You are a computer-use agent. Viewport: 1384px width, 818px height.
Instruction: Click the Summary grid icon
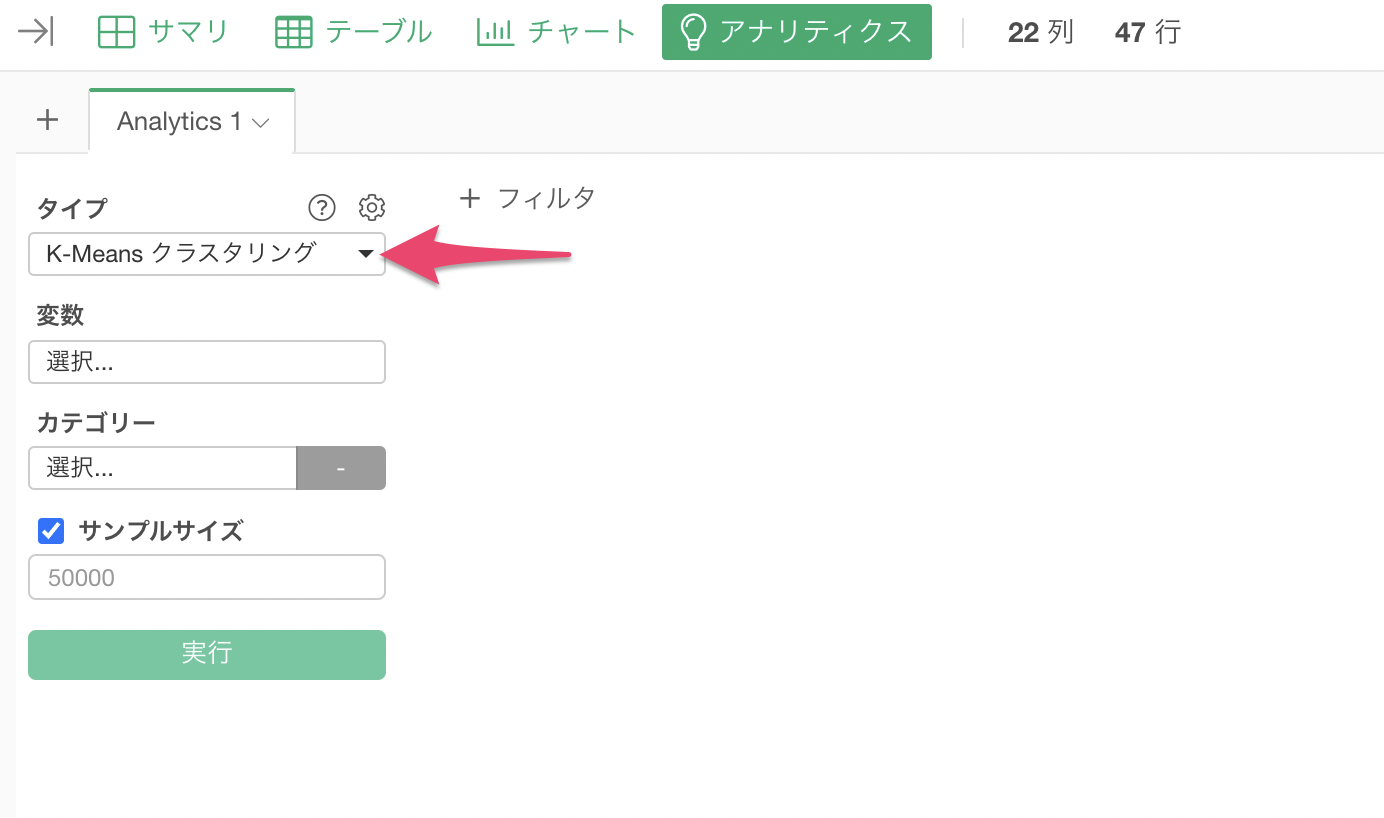pyautogui.click(x=116, y=32)
